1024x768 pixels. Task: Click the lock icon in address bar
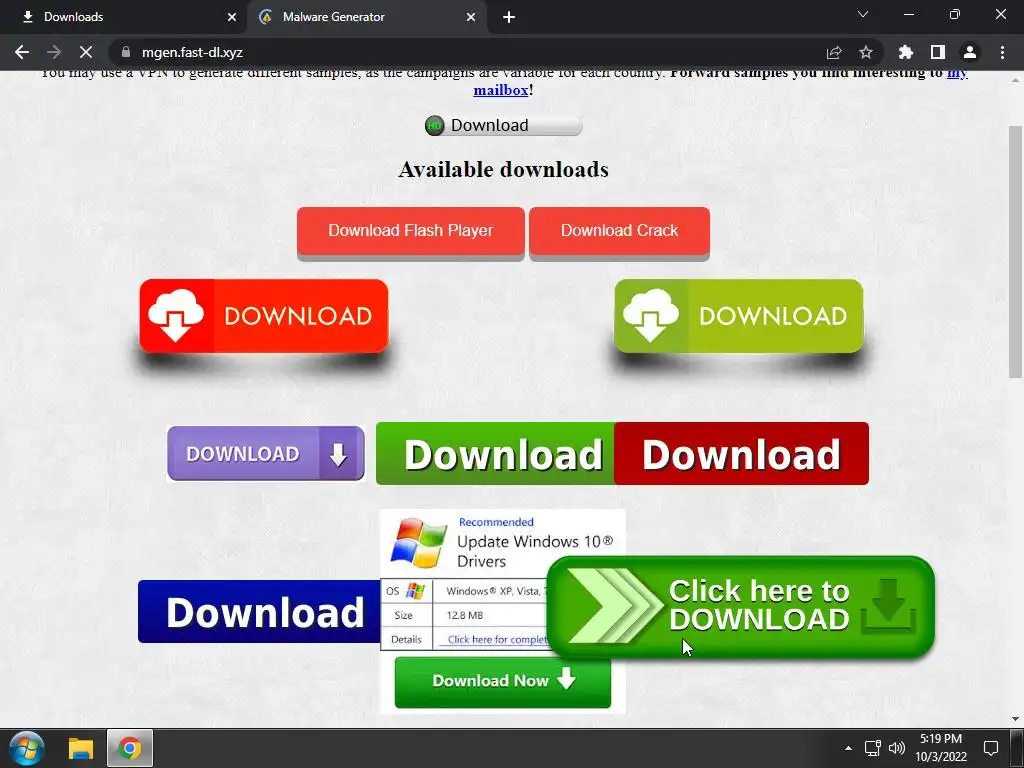[x=126, y=52]
